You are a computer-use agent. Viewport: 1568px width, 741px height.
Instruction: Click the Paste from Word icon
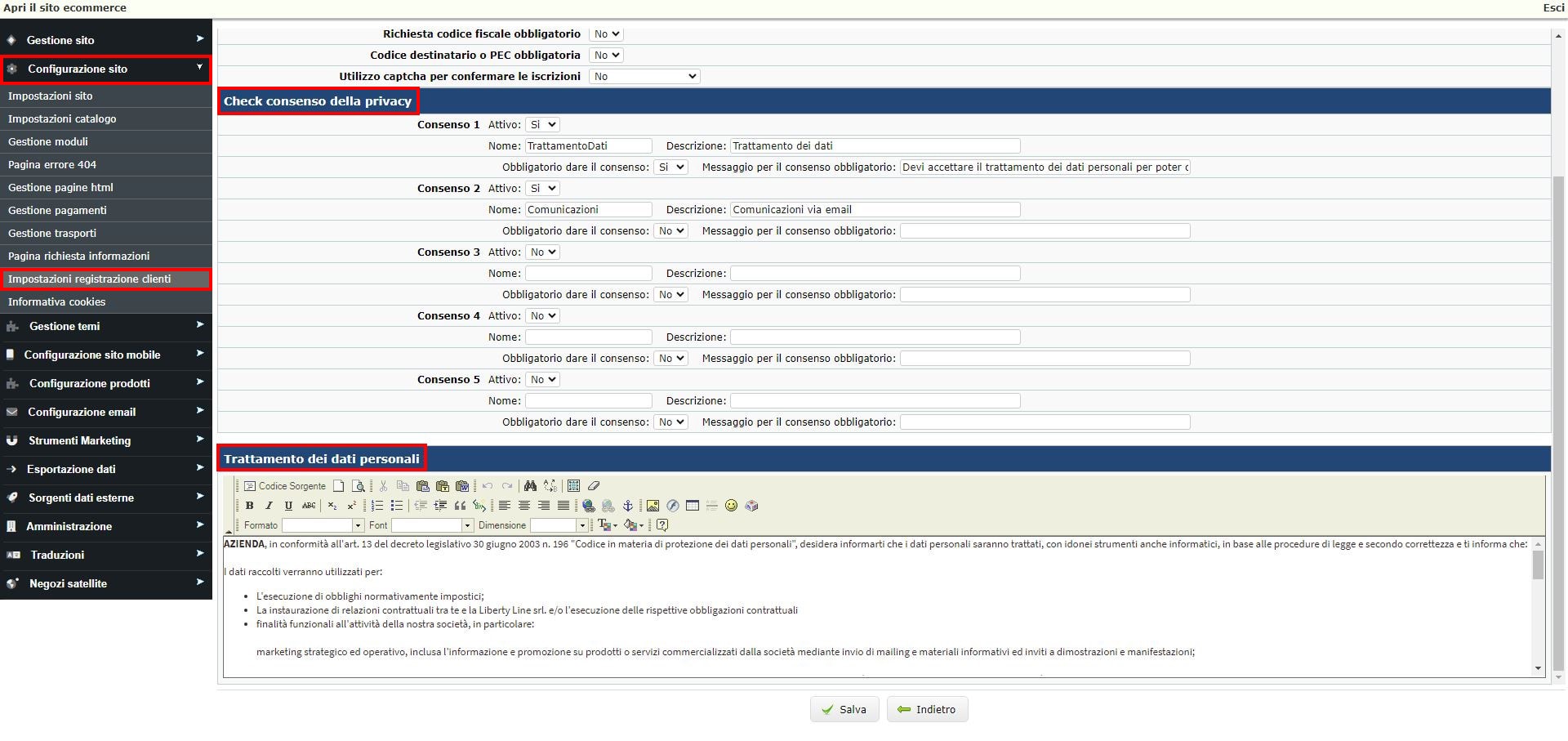pyautogui.click(x=462, y=486)
